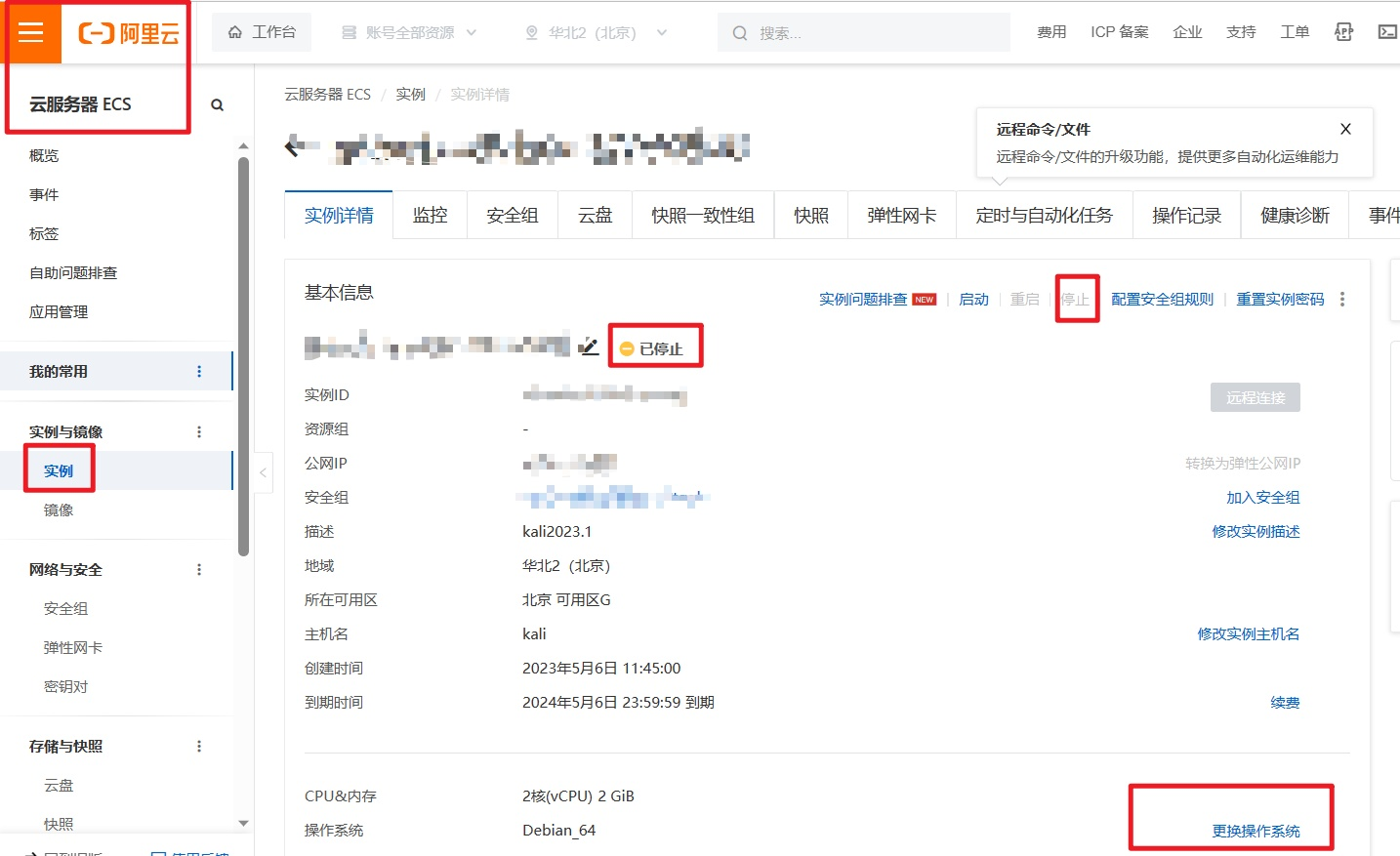Screen dimensions: 1400x856
Task: Open the 企业 menu
Action: click(x=1187, y=32)
